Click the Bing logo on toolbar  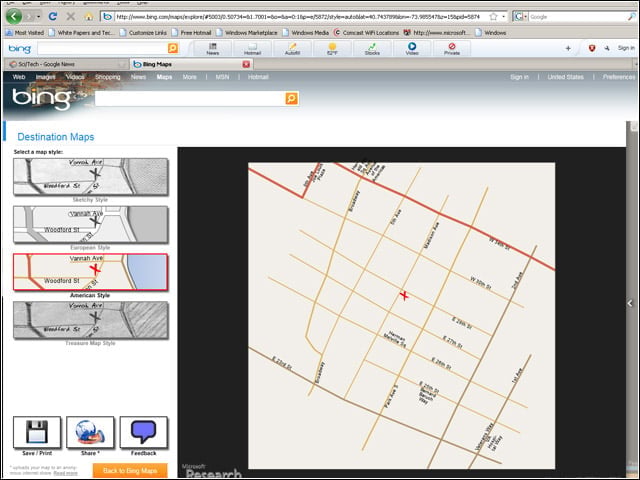pyautogui.click(x=20, y=49)
